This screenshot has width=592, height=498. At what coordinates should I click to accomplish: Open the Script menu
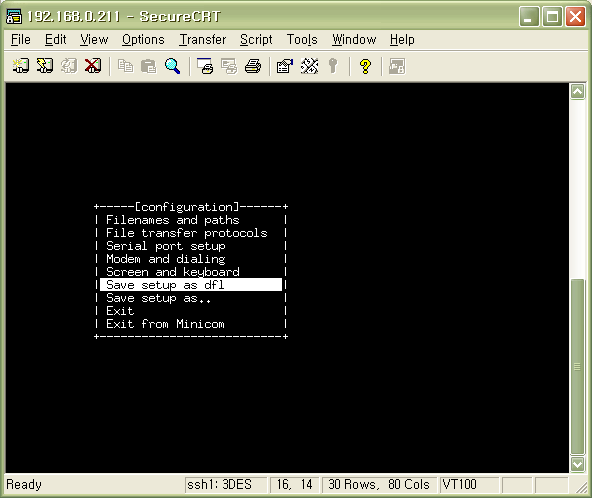pos(256,40)
